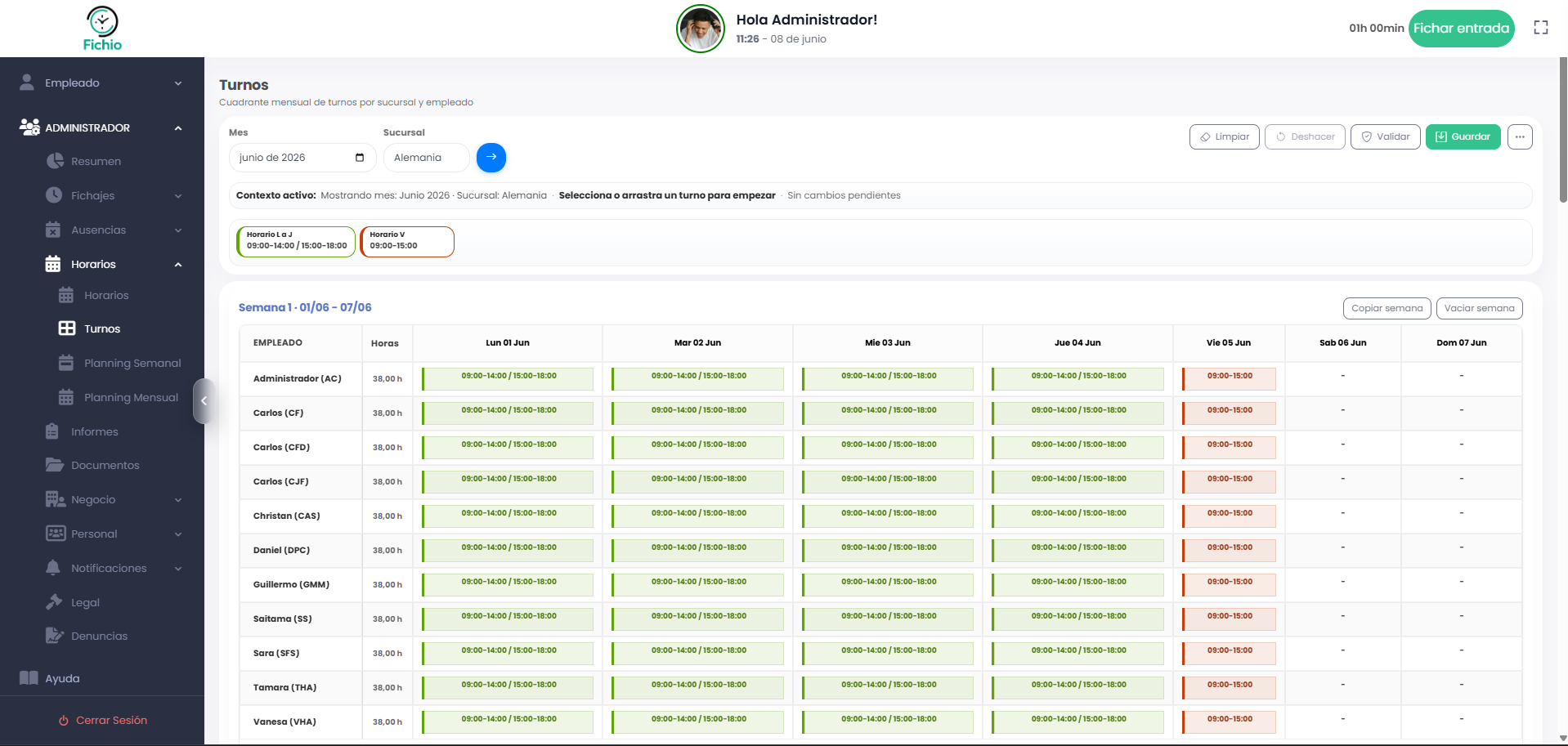Viewport: 1568px width, 746px height.
Task: Click Administrador (AC) shift on Lun 01 Jun
Action: click(508, 379)
